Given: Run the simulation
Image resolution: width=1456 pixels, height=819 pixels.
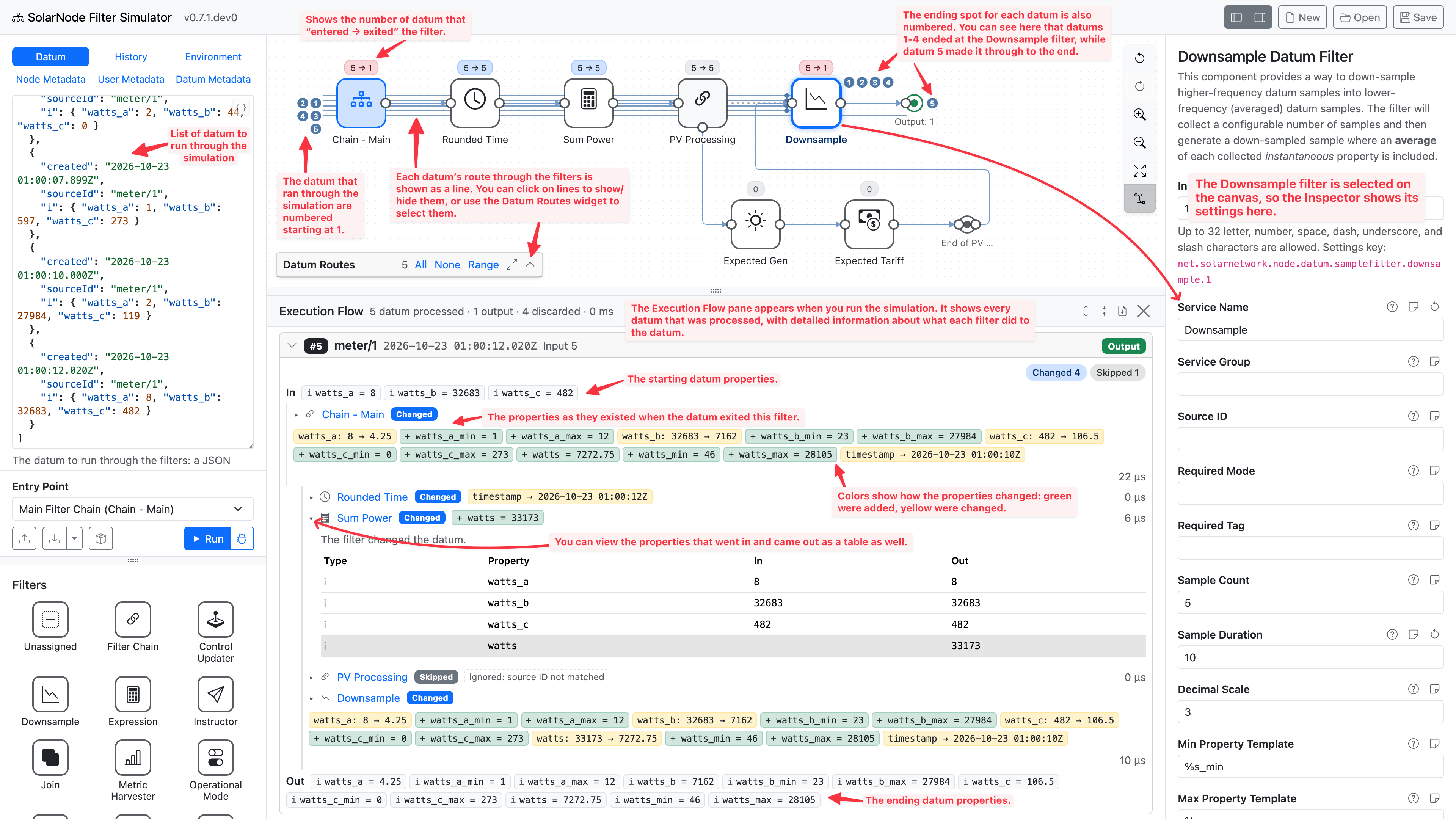Looking at the screenshot, I should coord(207,539).
